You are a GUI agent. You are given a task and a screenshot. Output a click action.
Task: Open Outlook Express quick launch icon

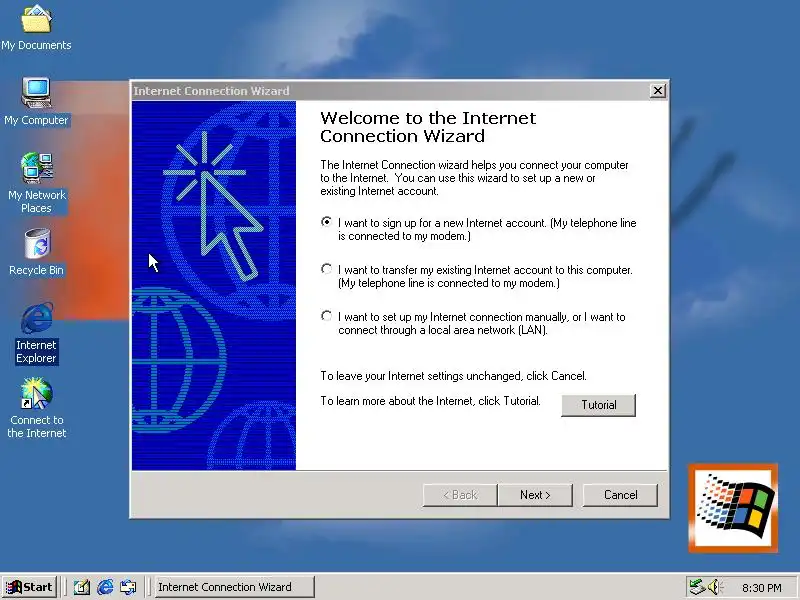tap(128, 587)
